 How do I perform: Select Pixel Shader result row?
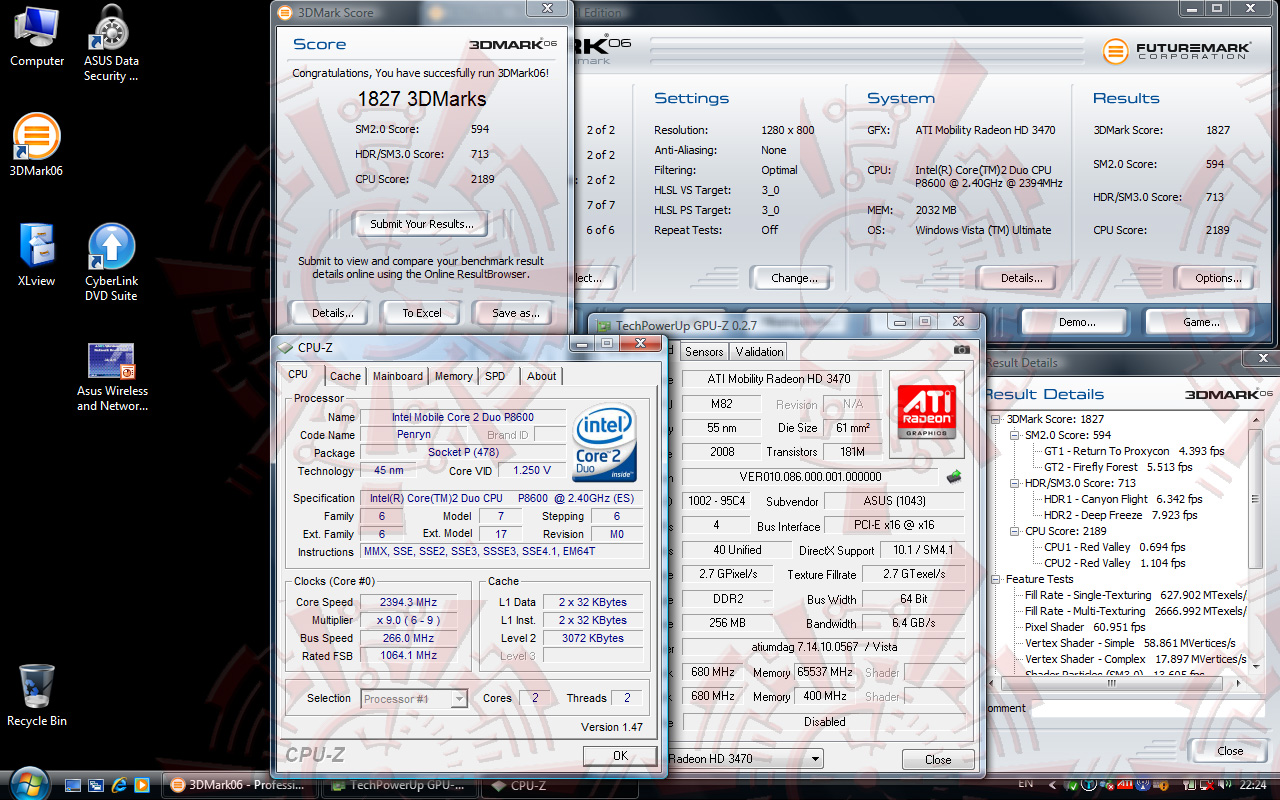point(1085,627)
